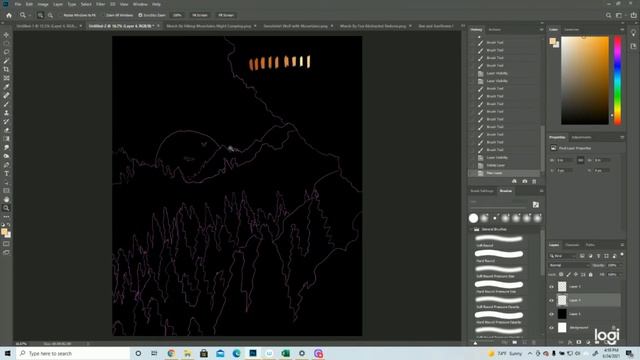Image resolution: width=640 pixels, height=360 pixels.
Task: Click the rainbow hue slider
Action: (x=618, y=80)
